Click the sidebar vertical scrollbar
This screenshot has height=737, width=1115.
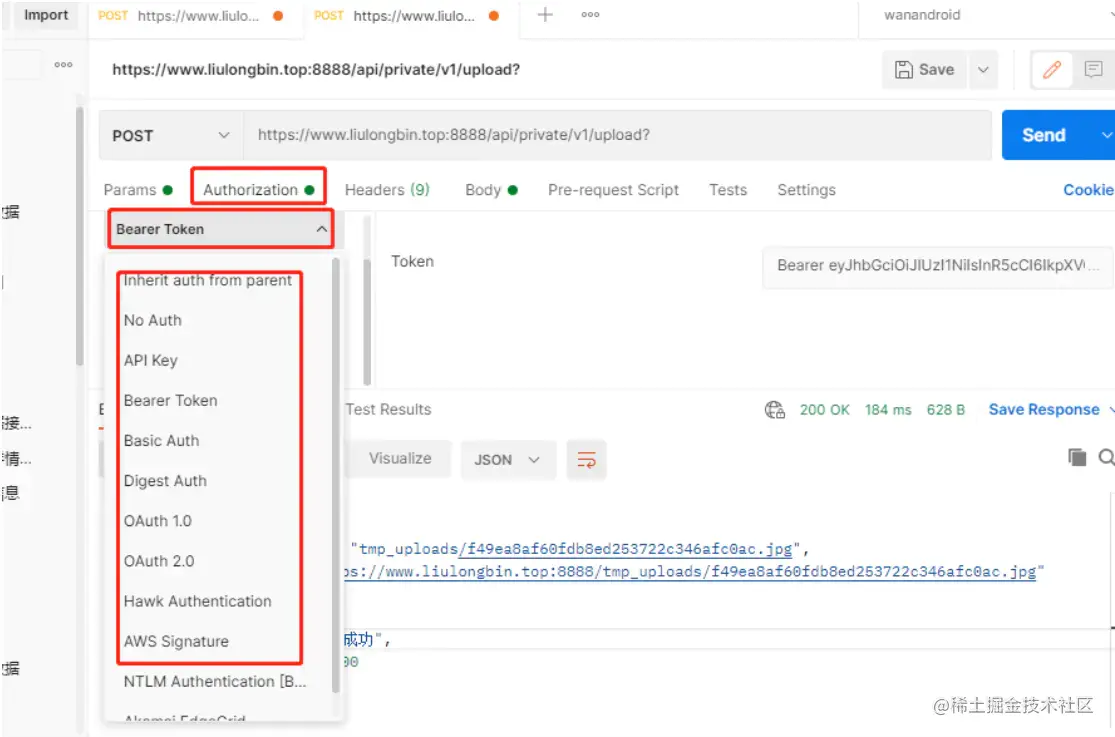(x=80, y=236)
